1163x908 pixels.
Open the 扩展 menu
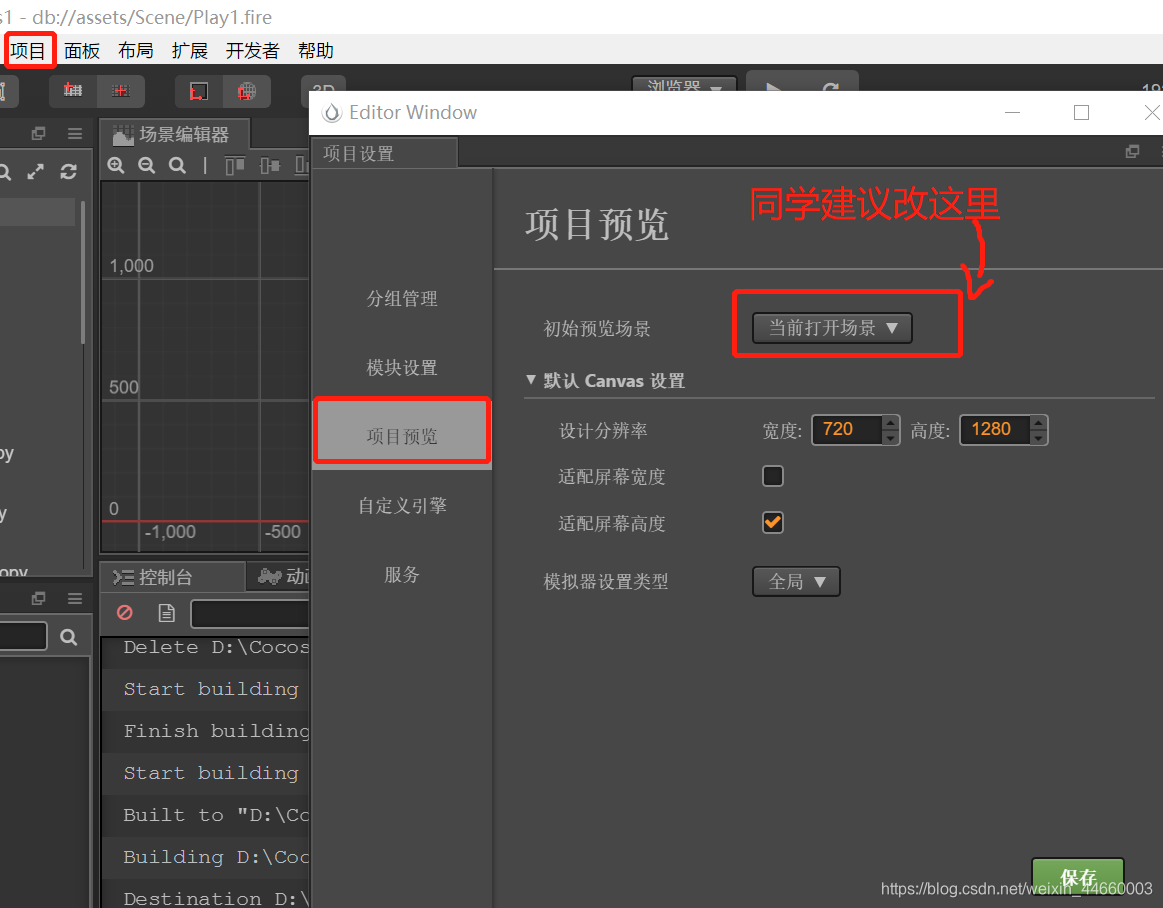tap(190, 50)
